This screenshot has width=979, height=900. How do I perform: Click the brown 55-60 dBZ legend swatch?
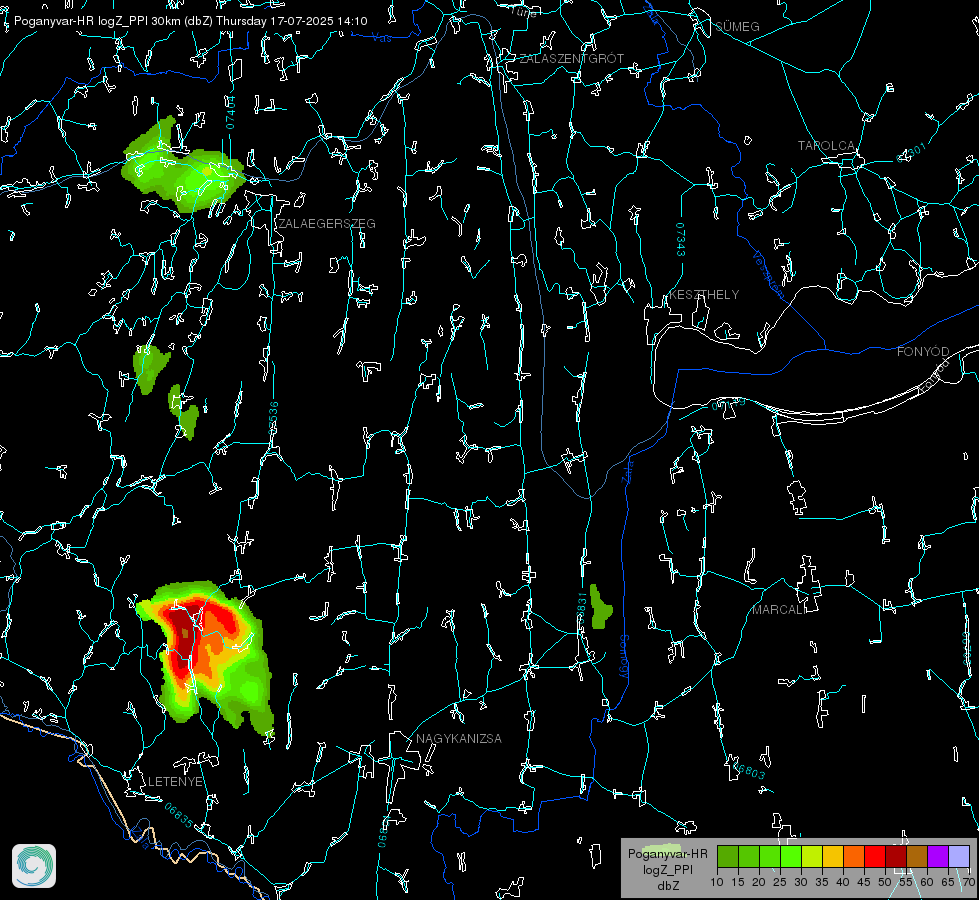(917, 856)
